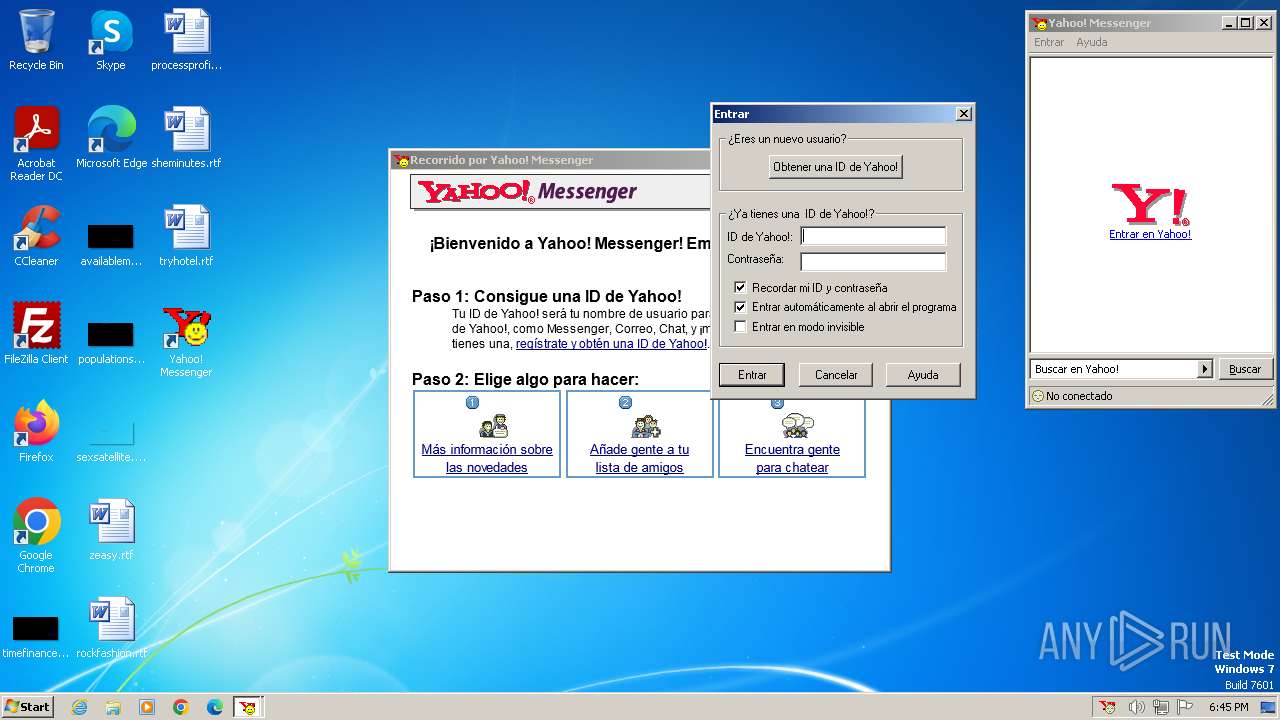Image resolution: width=1280 pixels, height=720 pixels.
Task: Open CCleaner desktop shortcut
Action: pos(36,236)
